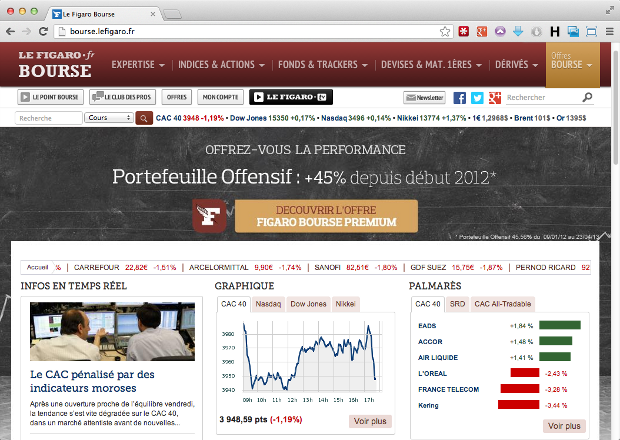Open the Google+ extension in toolbar
This screenshot has width=620, height=440.
click(482, 31)
